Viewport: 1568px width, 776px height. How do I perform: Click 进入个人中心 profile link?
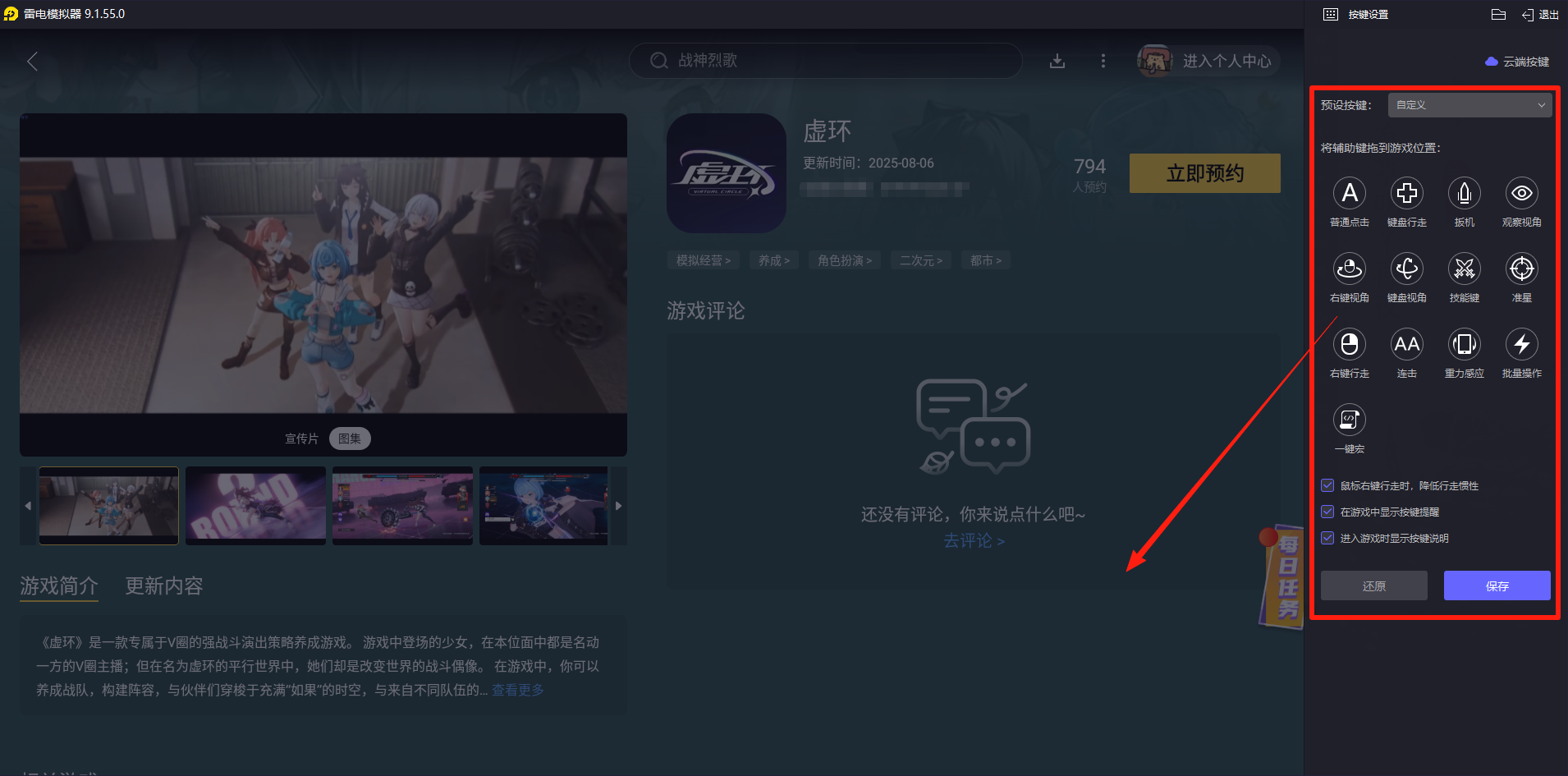1226,61
